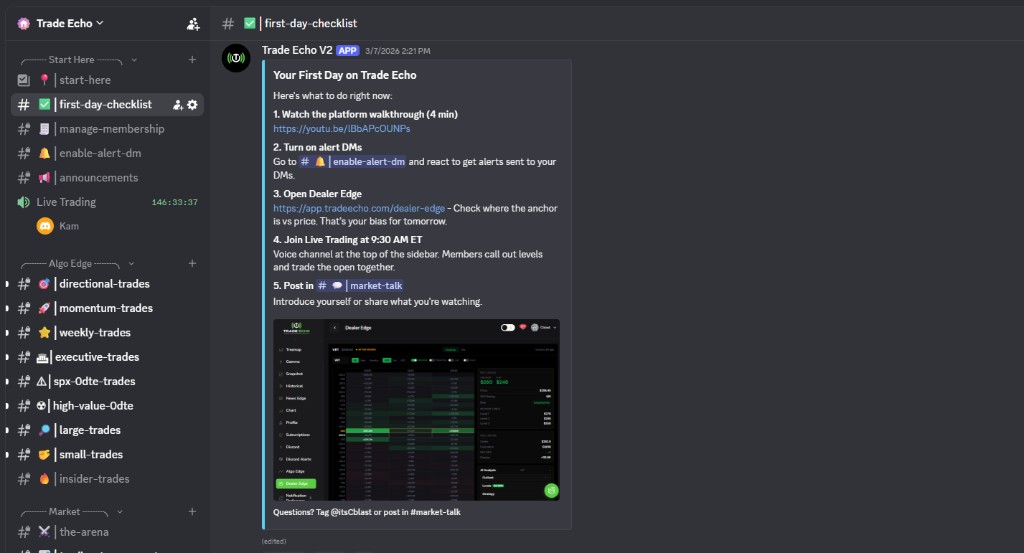This screenshot has width=1024, height=553.
Task: Click pin emoji on start-here channel
Action: tap(44, 80)
